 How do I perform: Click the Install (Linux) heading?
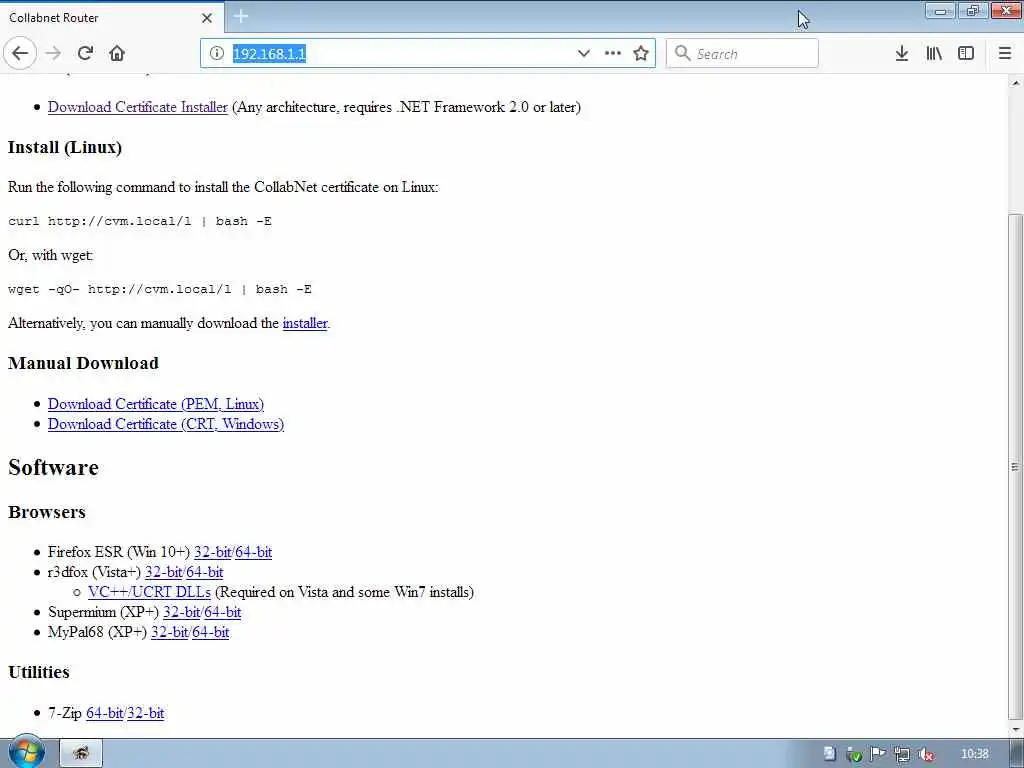pyautogui.click(x=65, y=148)
